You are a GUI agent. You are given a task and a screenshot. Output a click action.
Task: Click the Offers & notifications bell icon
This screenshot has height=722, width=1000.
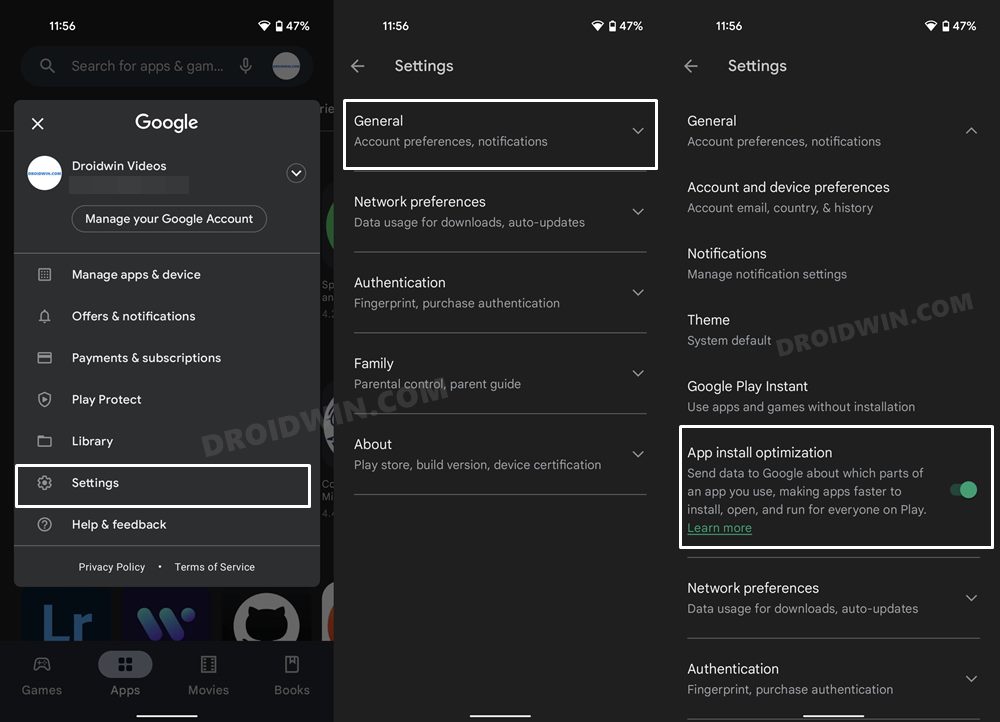(x=43, y=316)
